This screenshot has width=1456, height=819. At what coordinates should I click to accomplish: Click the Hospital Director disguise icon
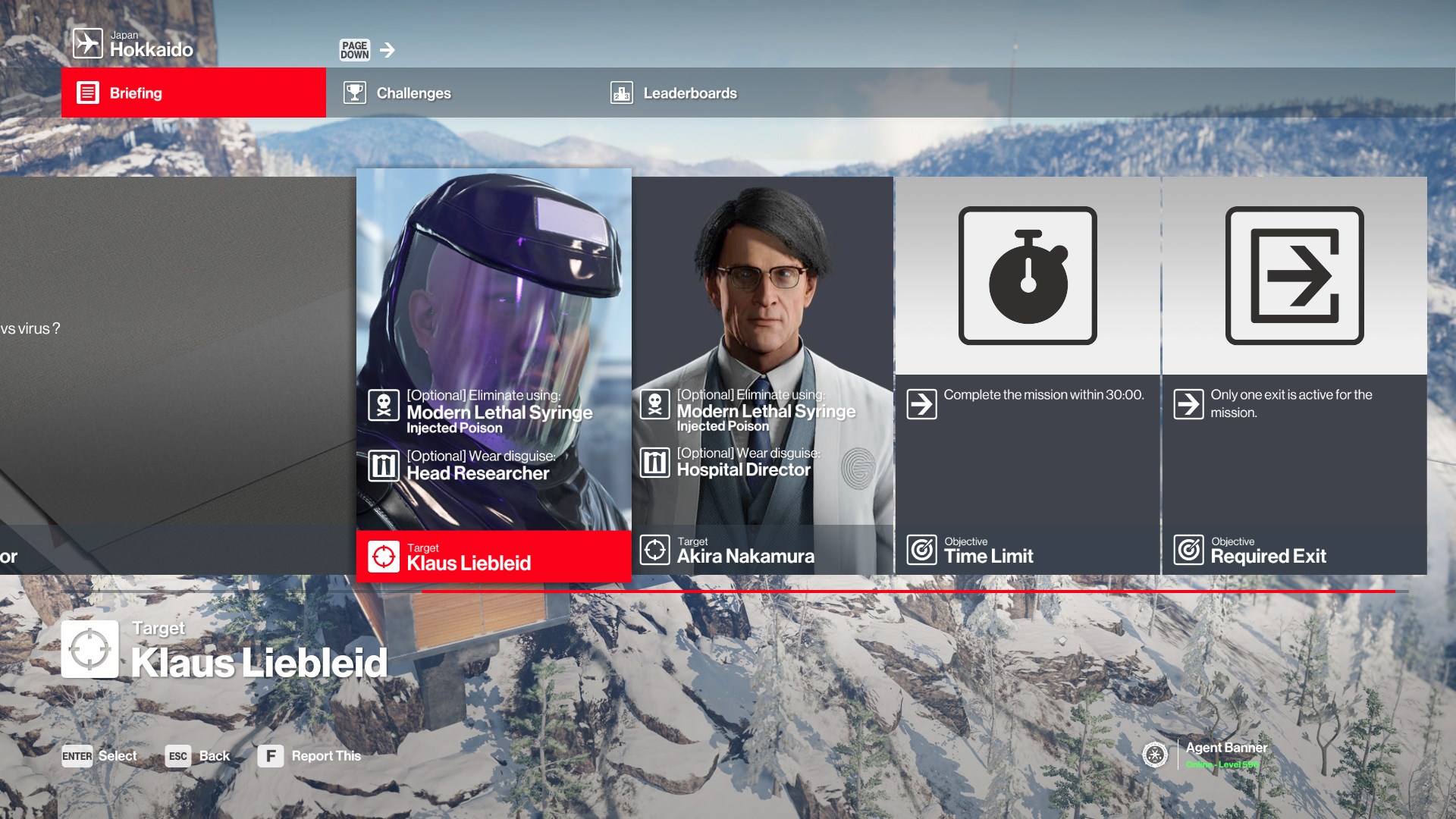tap(654, 462)
